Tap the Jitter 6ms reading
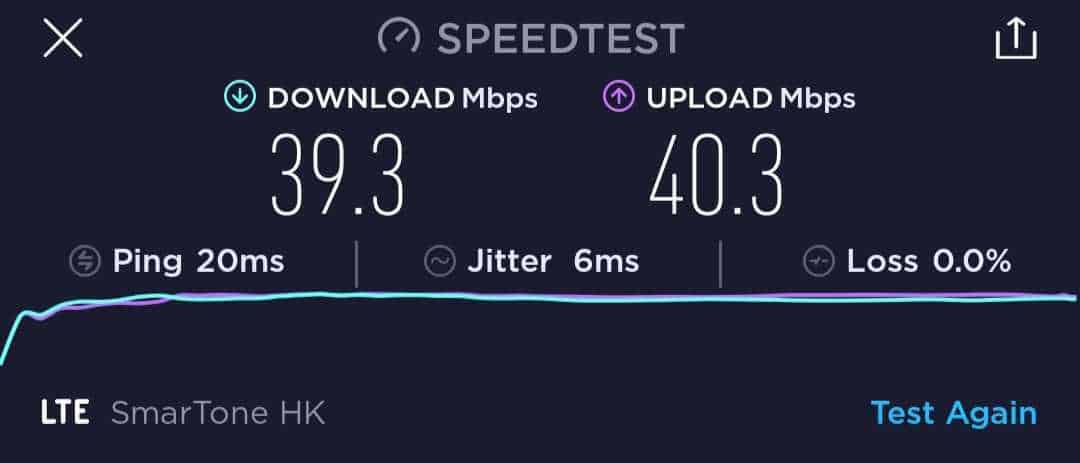 [x=553, y=262]
